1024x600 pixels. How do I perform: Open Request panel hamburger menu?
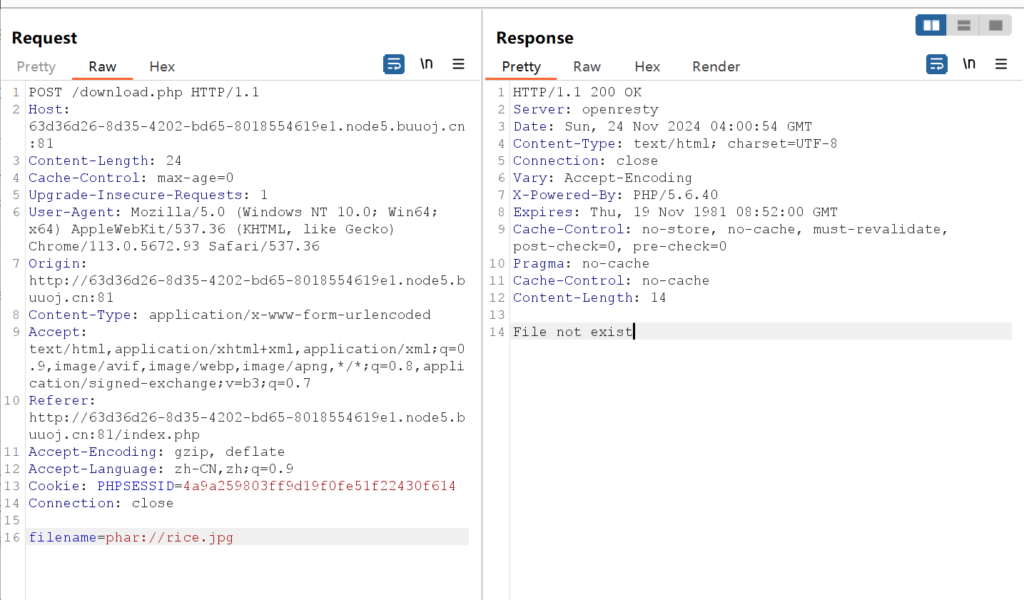point(458,64)
